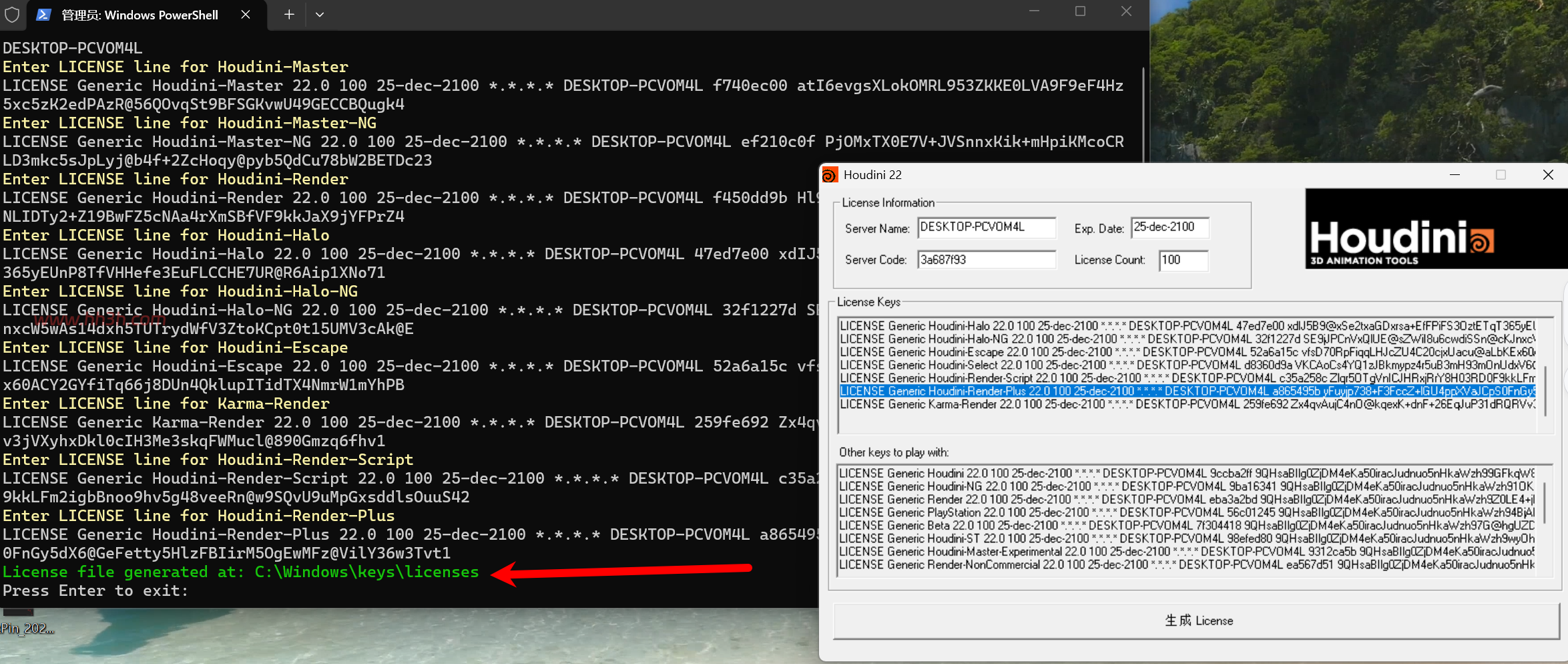Image resolution: width=1568 pixels, height=664 pixels.
Task: Select the Generic Beta row in Other keys
Action: 1187,525
